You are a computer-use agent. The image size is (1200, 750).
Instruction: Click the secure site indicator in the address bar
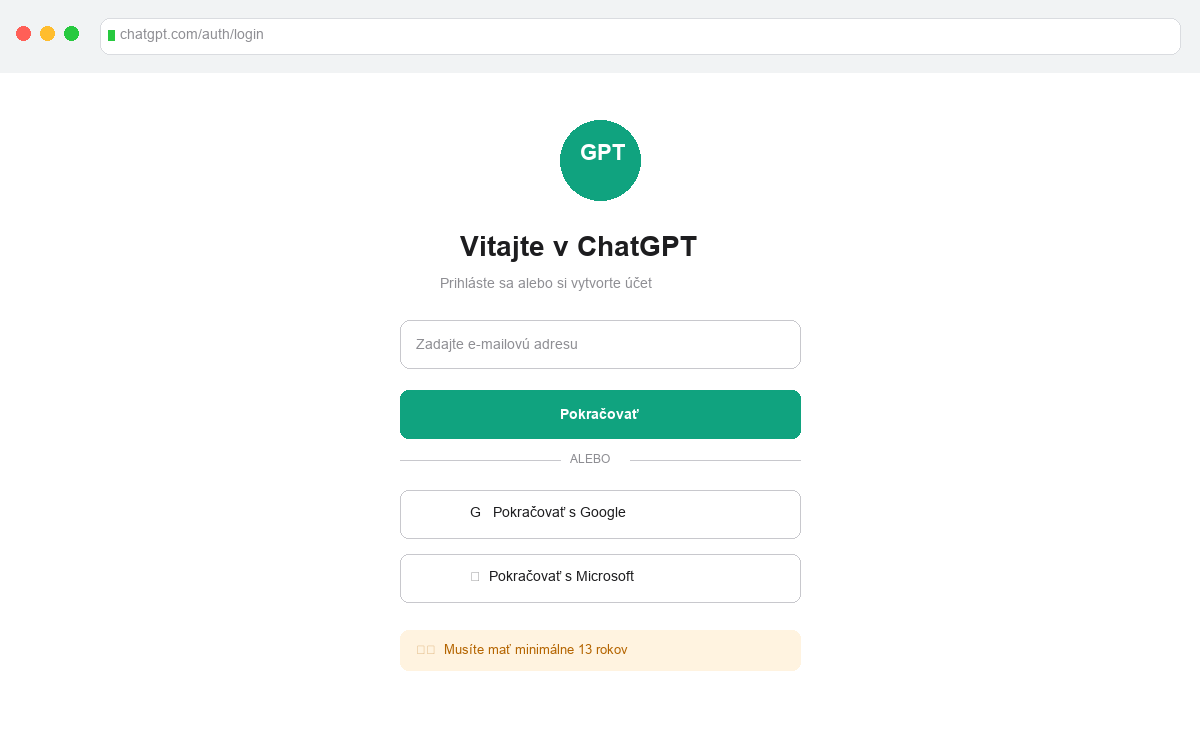110,36
